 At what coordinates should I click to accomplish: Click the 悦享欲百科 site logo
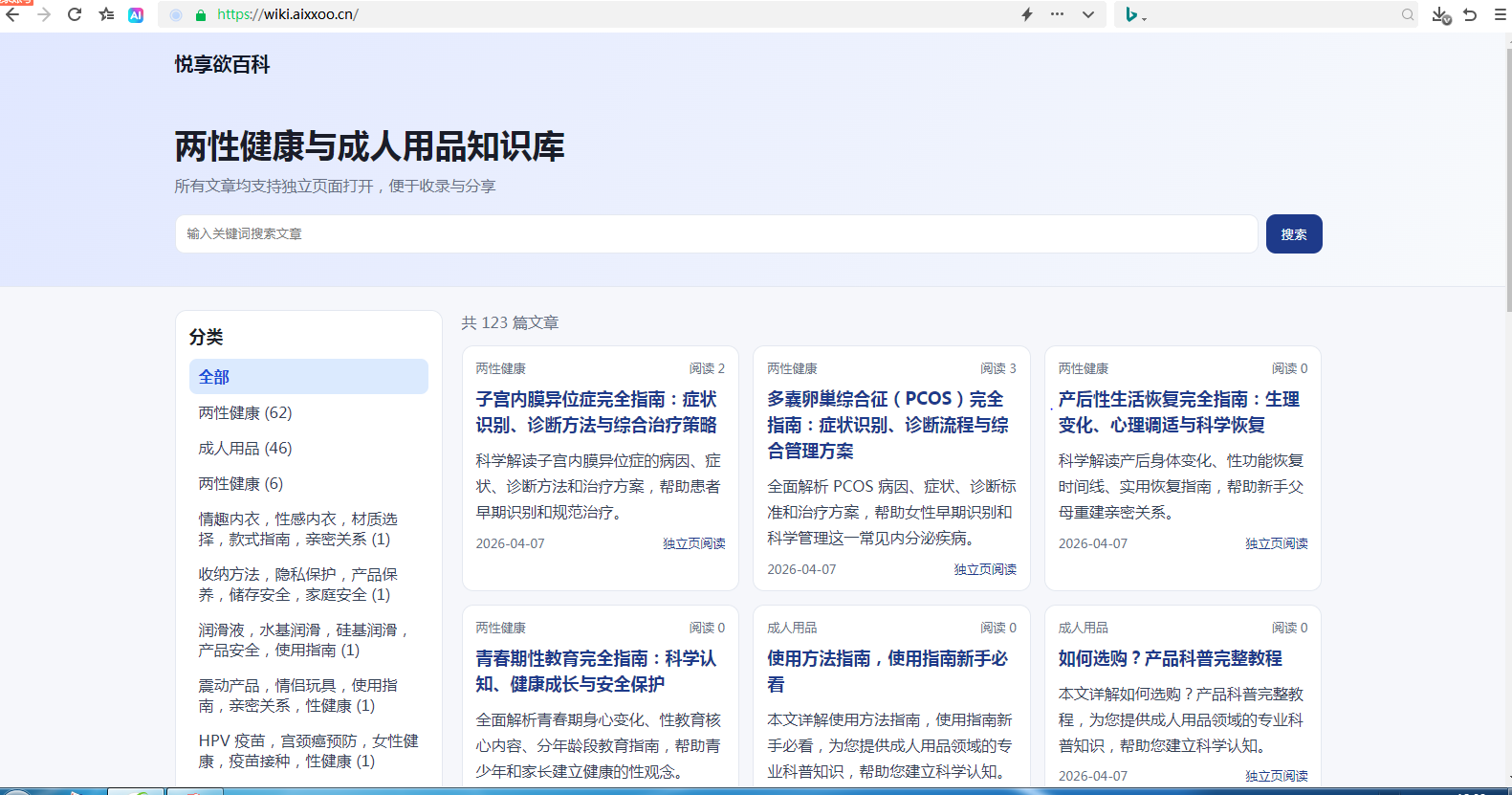[x=222, y=64]
